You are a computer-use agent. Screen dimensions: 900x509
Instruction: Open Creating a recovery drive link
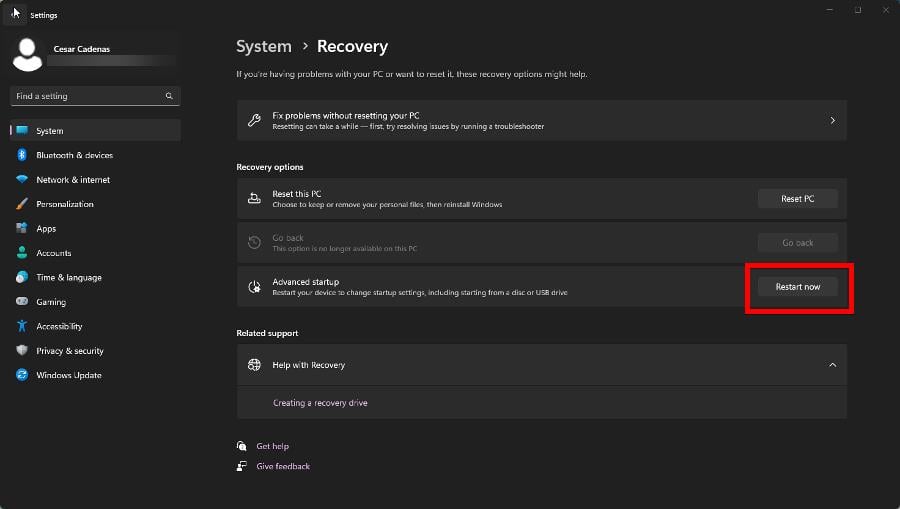[320, 403]
